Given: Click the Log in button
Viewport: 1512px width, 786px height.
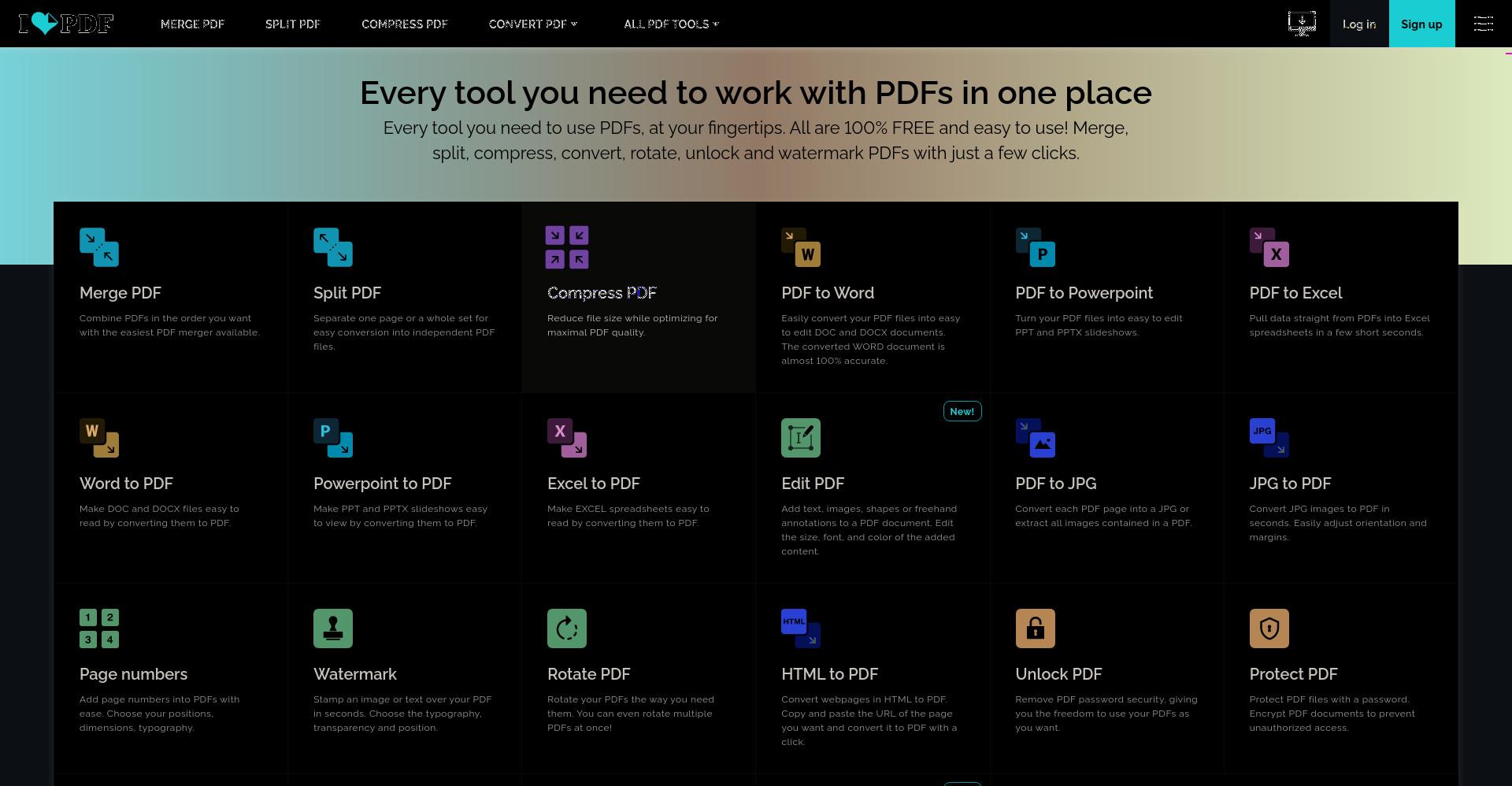Looking at the screenshot, I should (x=1359, y=24).
